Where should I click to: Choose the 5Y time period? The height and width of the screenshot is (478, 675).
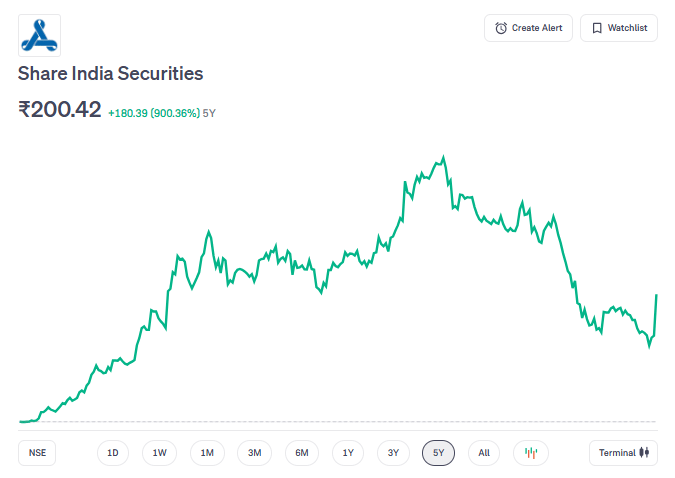[439, 453]
